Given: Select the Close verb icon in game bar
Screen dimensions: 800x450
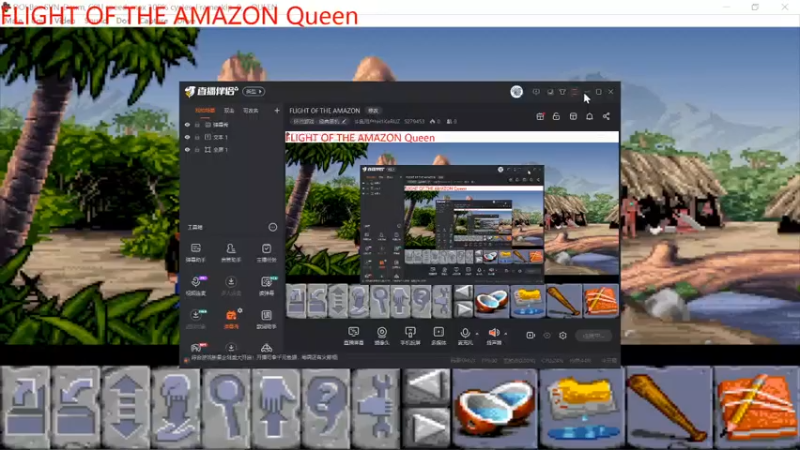Looking at the screenshot, I should click(76, 407).
